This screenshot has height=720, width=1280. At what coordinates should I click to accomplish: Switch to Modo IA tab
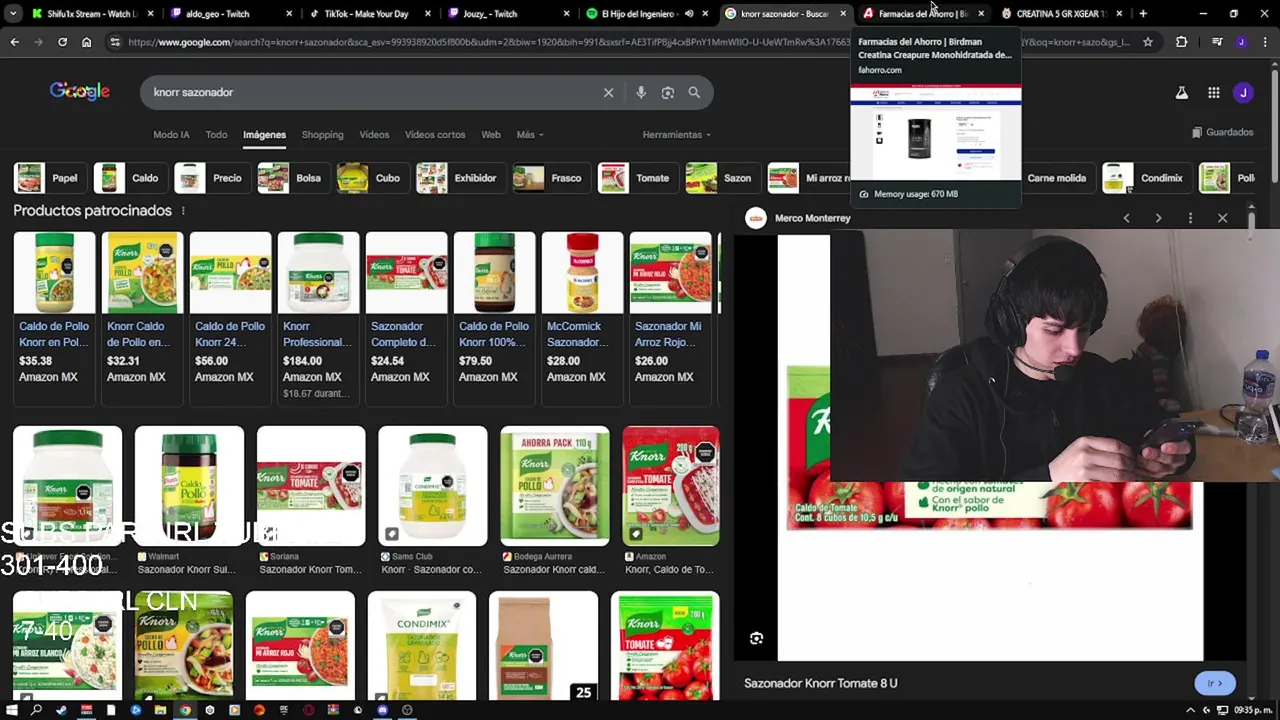click(171, 135)
